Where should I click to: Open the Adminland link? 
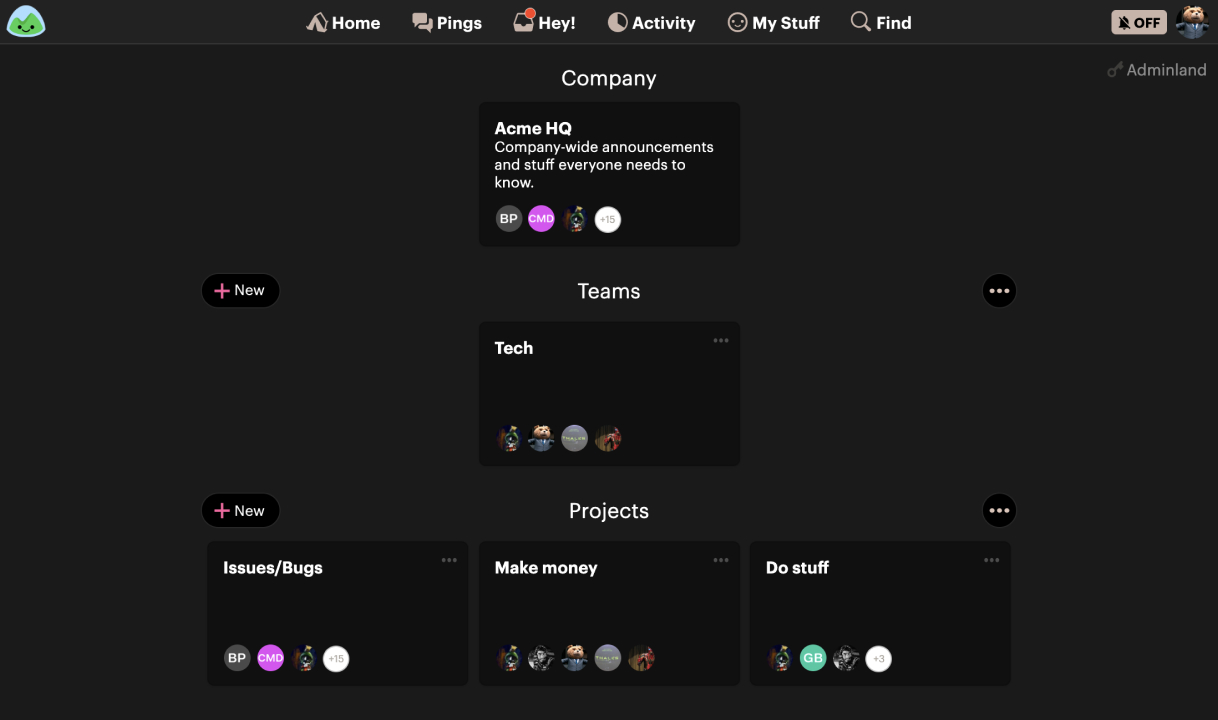coord(1156,70)
